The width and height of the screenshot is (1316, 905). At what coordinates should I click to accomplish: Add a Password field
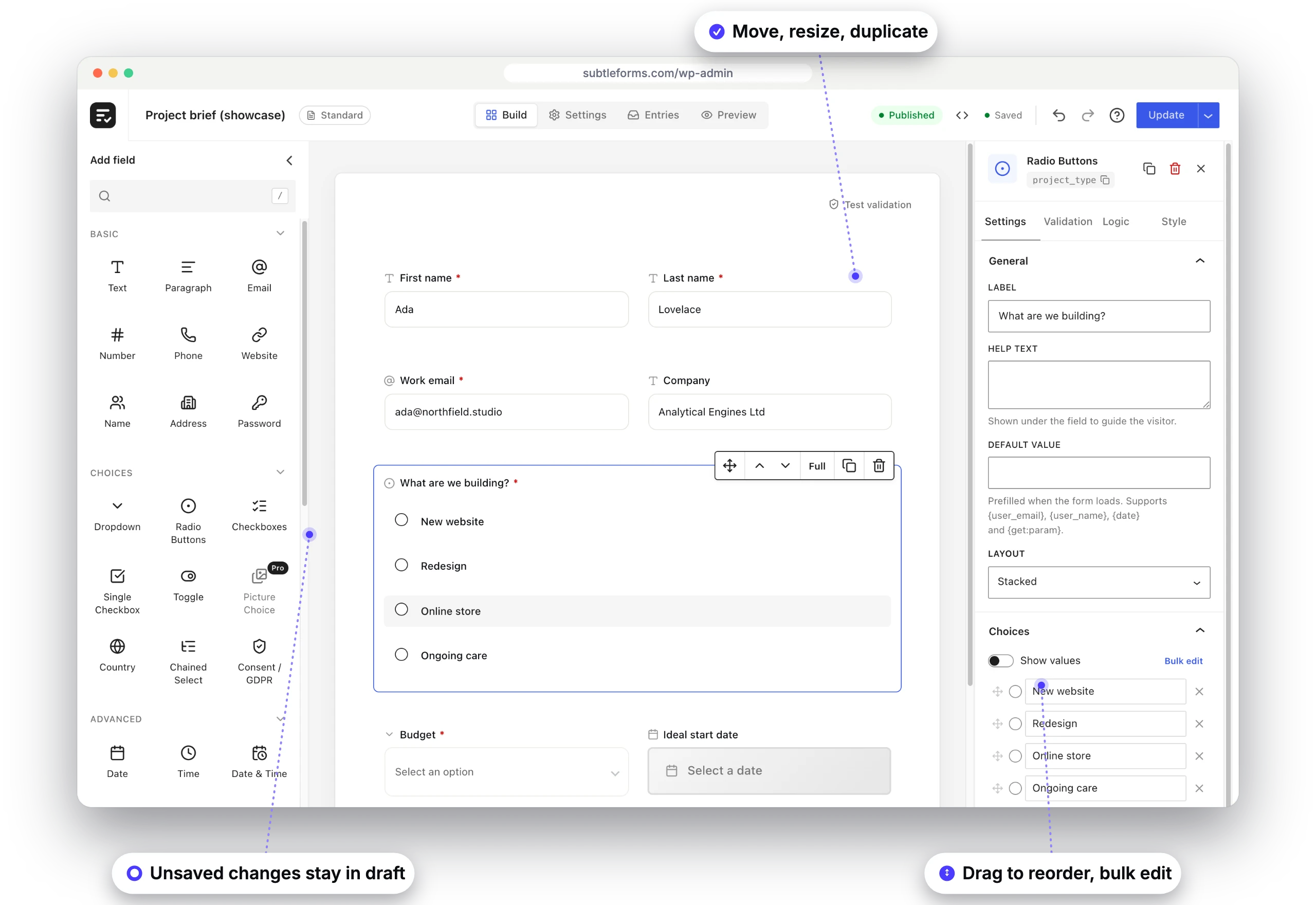(259, 412)
